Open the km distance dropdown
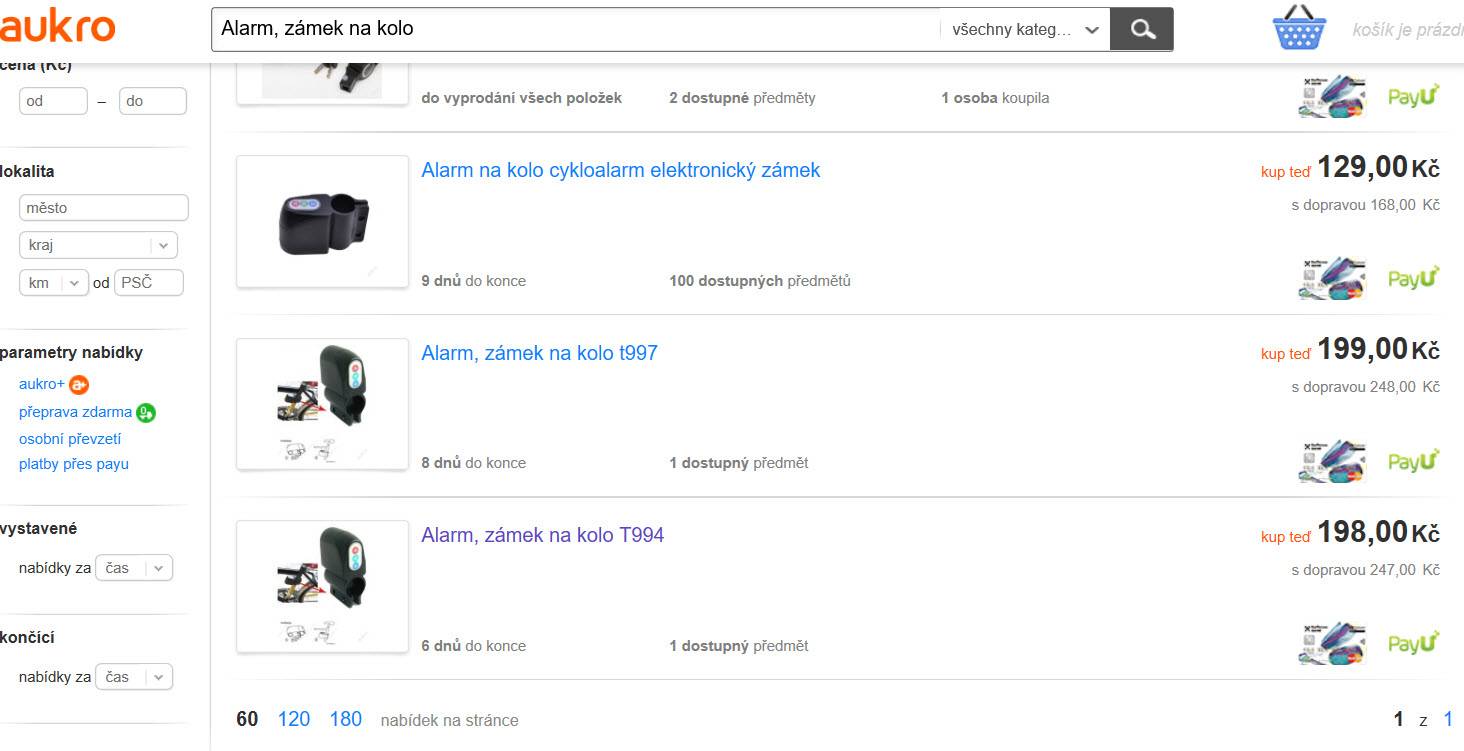Screen dimensions: 1464x751 [x=54, y=283]
